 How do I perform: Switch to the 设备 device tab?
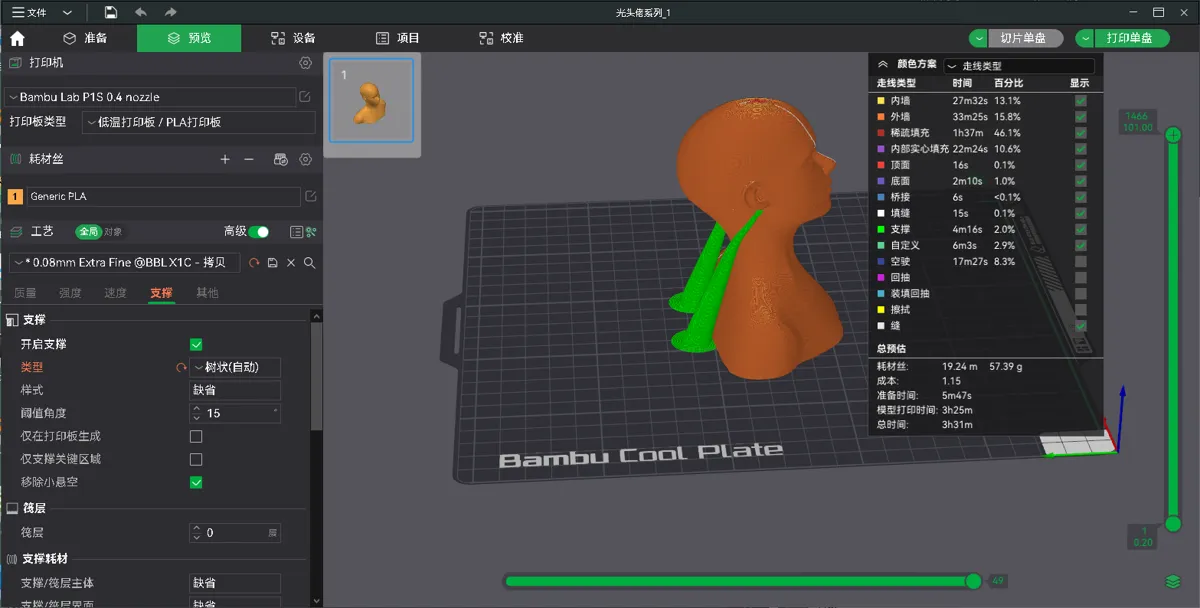pos(293,38)
